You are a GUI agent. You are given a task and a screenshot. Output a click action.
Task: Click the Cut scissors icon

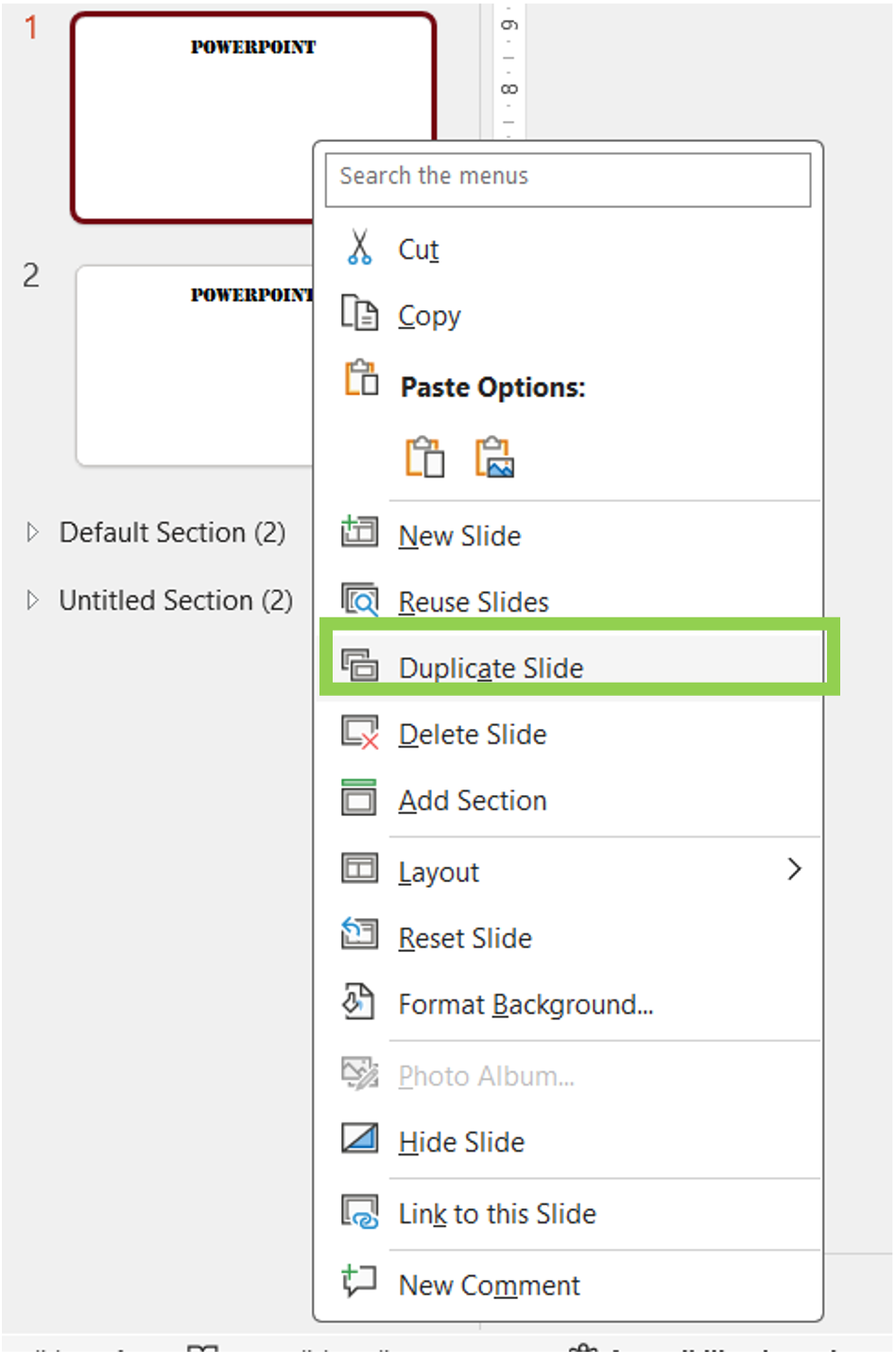(x=359, y=248)
